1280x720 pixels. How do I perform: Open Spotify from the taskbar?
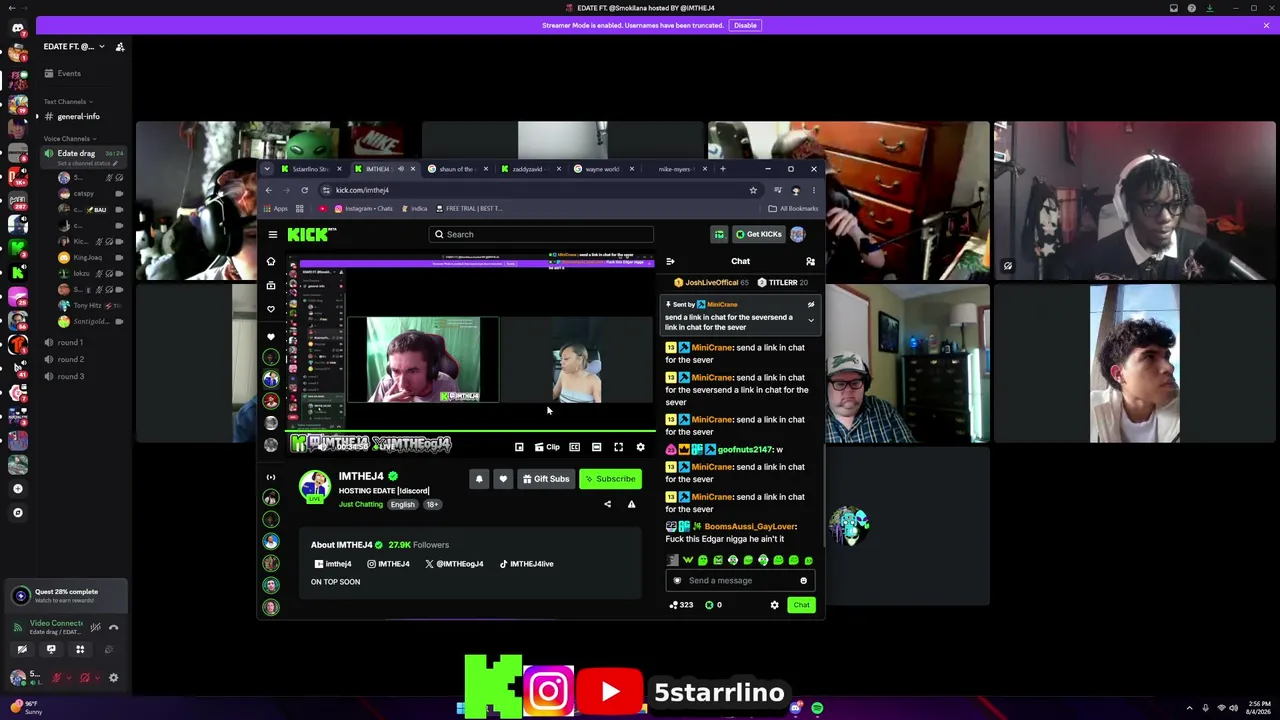pyautogui.click(x=817, y=708)
